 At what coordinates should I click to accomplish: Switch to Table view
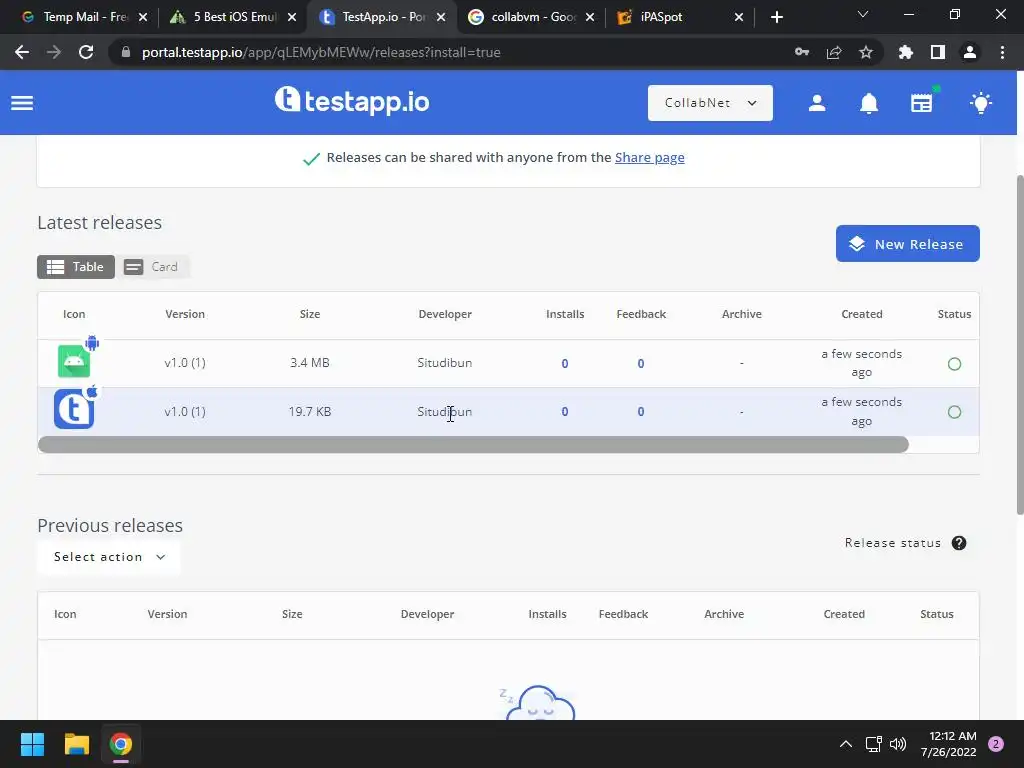tap(76, 266)
